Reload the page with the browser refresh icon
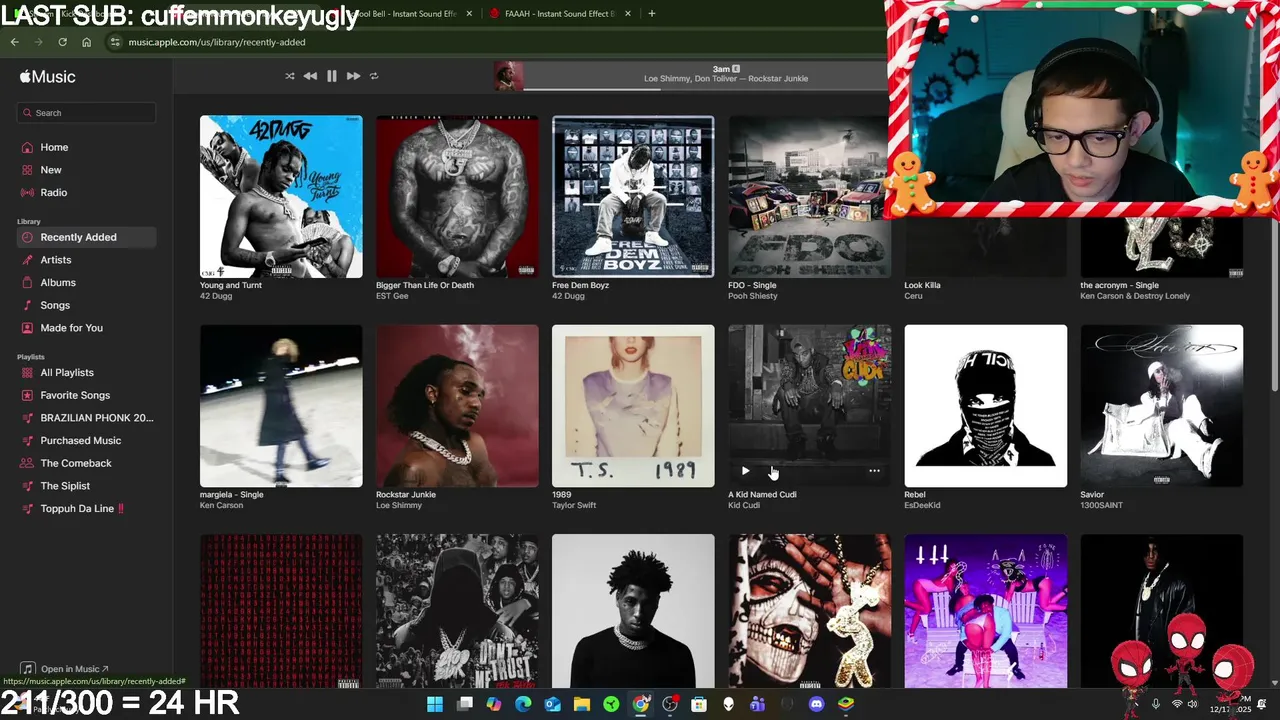The image size is (1280, 720). coord(62,42)
